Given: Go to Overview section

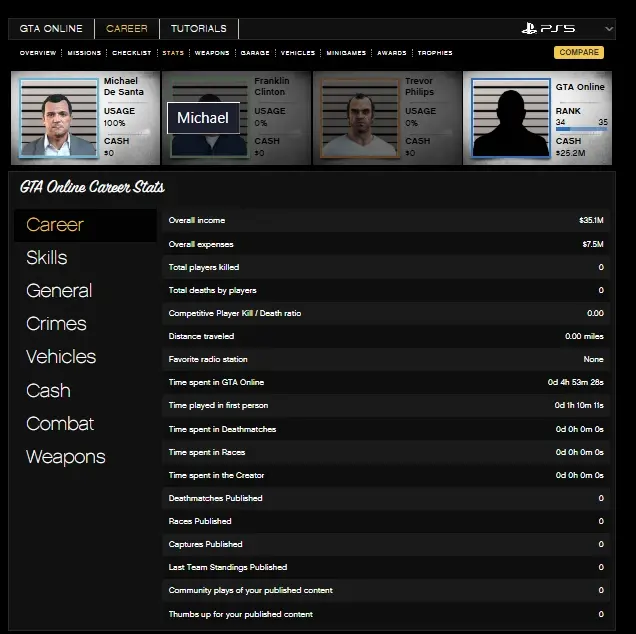Looking at the screenshot, I should (x=38, y=53).
